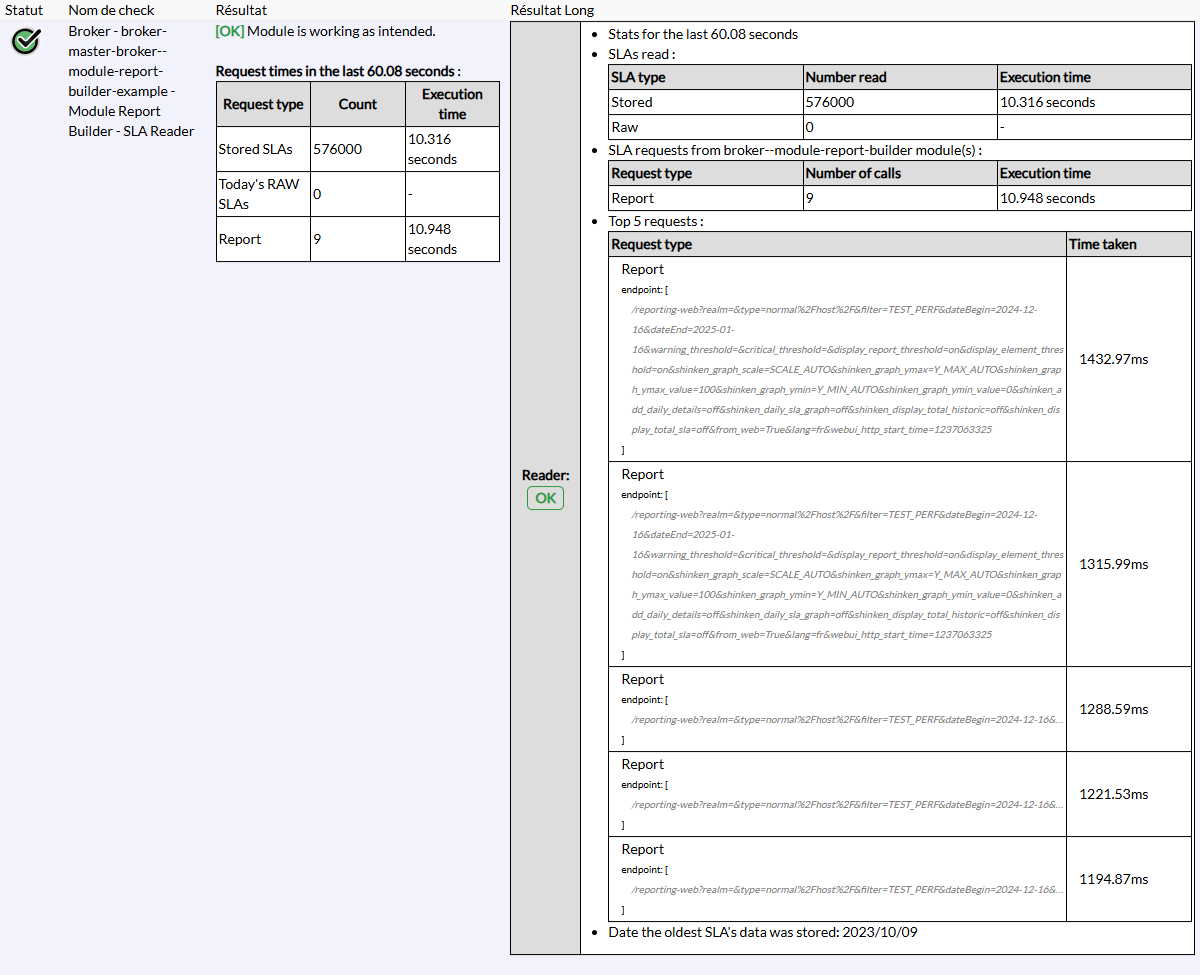Screen dimensions: 1200x975
Task: Sort by the Statut column header
Action: 24,10
